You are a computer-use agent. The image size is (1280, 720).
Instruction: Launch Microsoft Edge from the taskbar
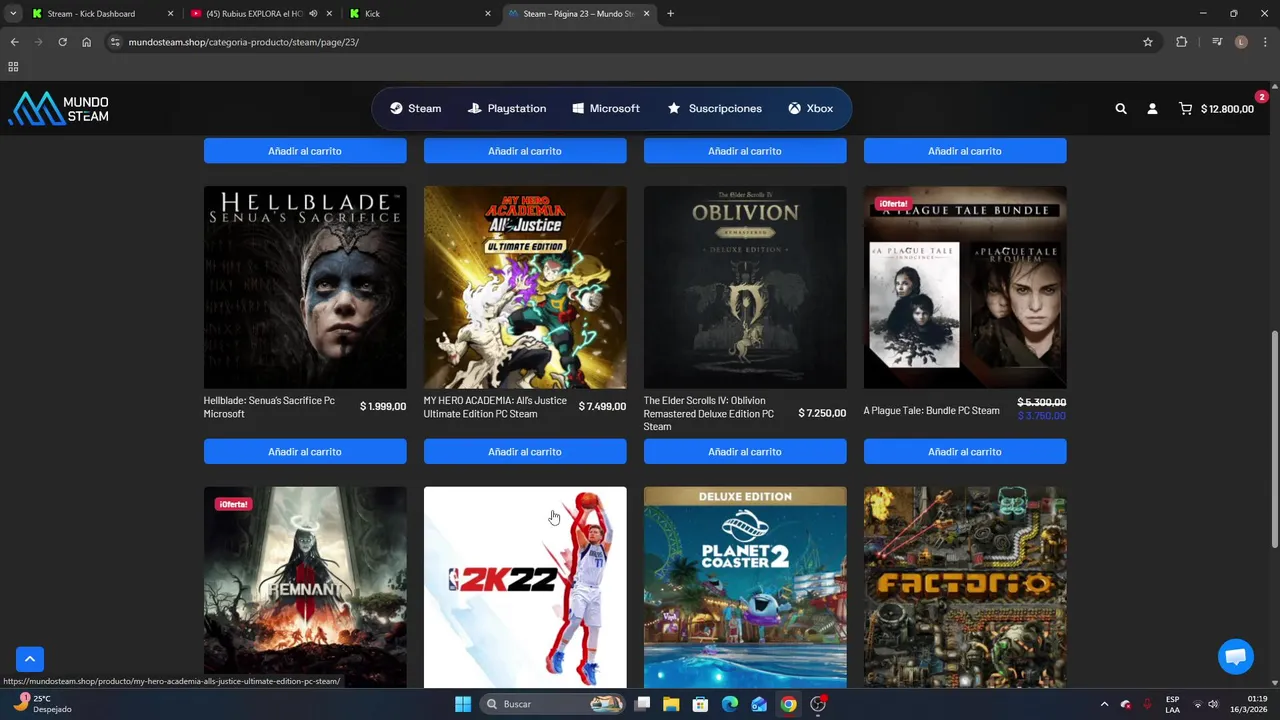click(x=730, y=704)
